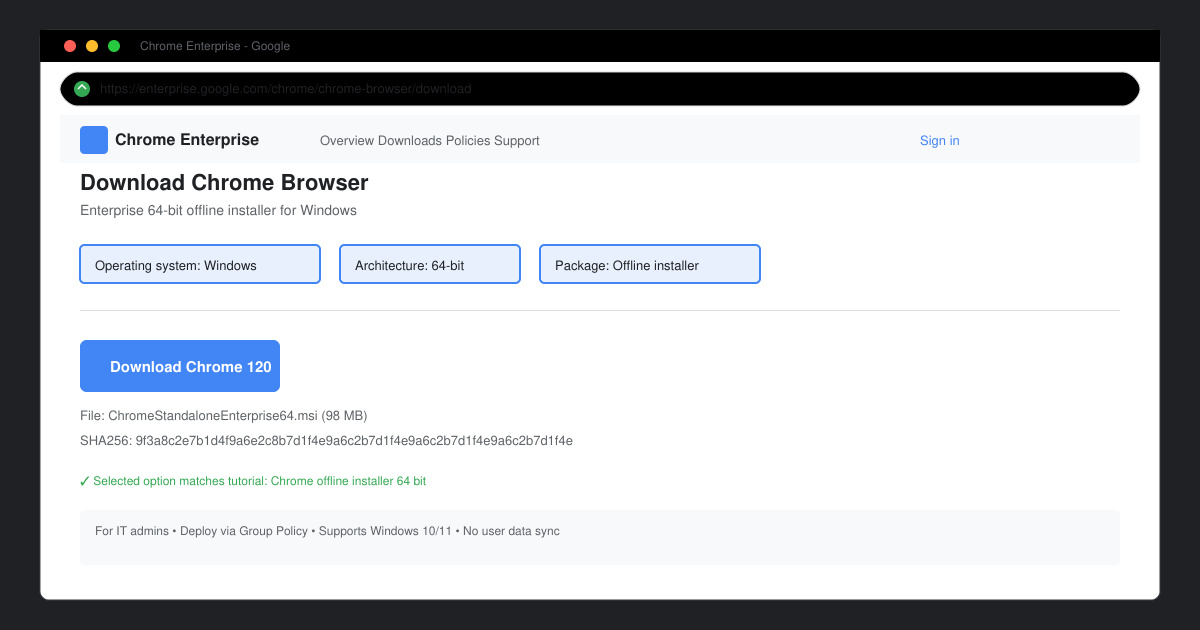The width and height of the screenshot is (1200, 630).
Task: Click the red close window dot
Action: (70, 46)
